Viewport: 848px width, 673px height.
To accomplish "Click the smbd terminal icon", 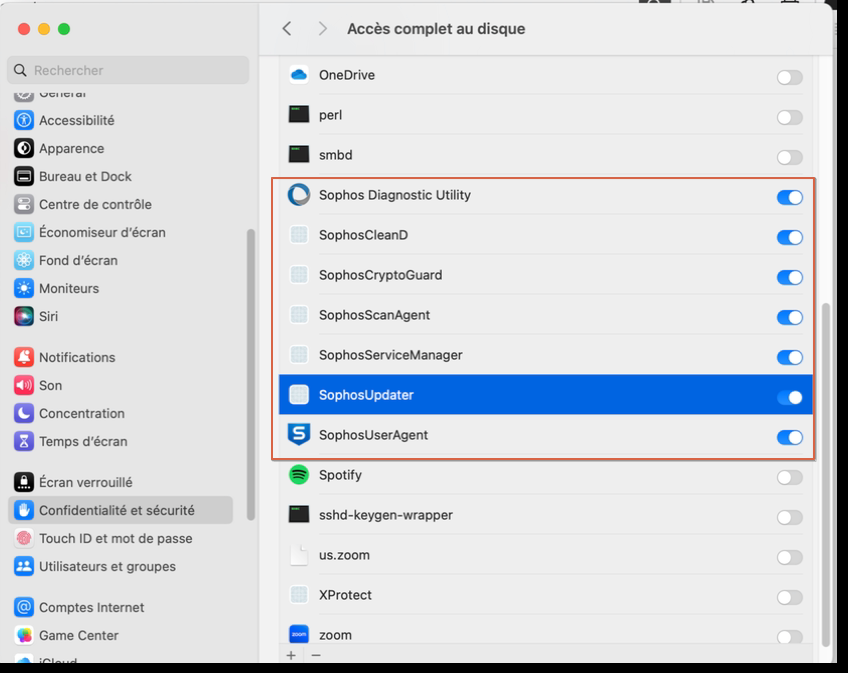I will coord(299,155).
